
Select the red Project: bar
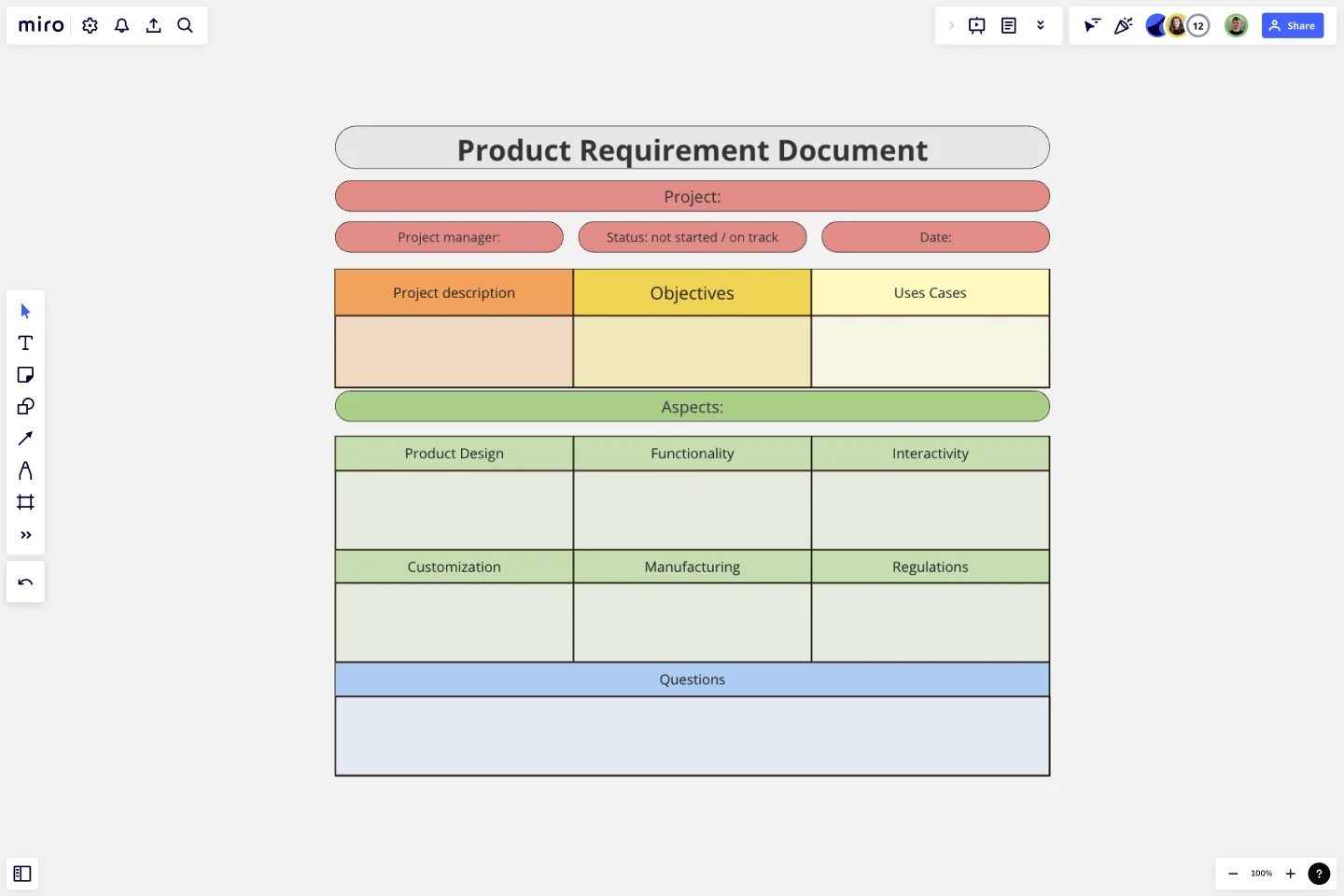pos(693,197)
